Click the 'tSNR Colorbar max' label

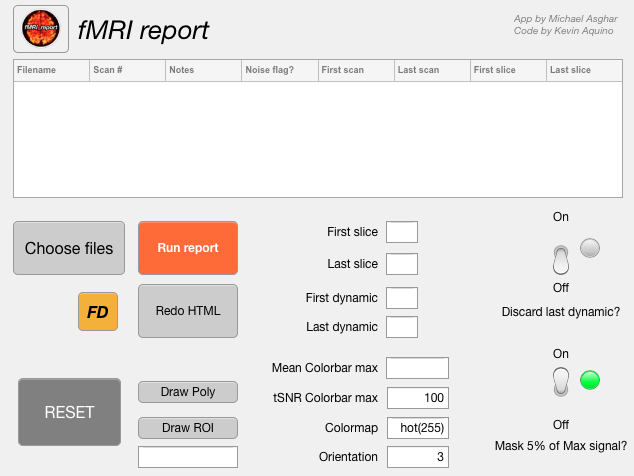click(325, 398)
